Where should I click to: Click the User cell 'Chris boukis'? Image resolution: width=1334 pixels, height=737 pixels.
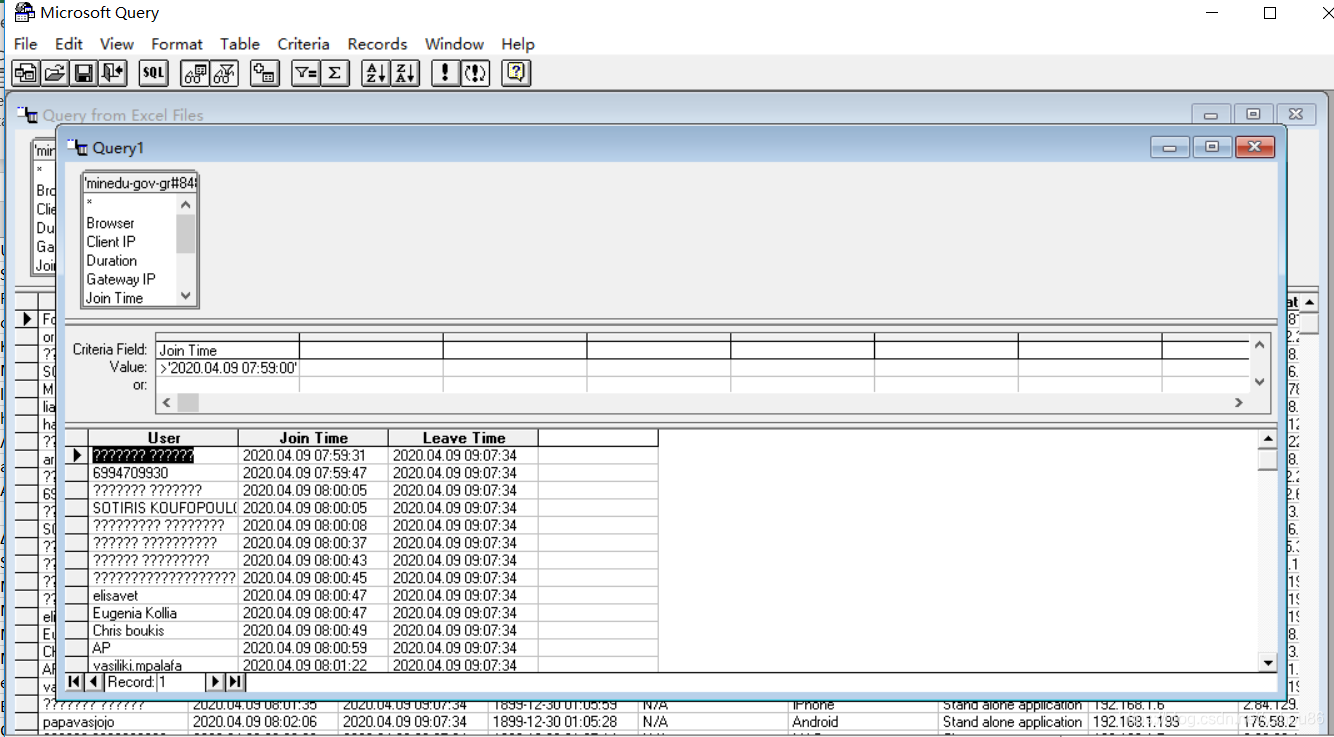(164, 630)
